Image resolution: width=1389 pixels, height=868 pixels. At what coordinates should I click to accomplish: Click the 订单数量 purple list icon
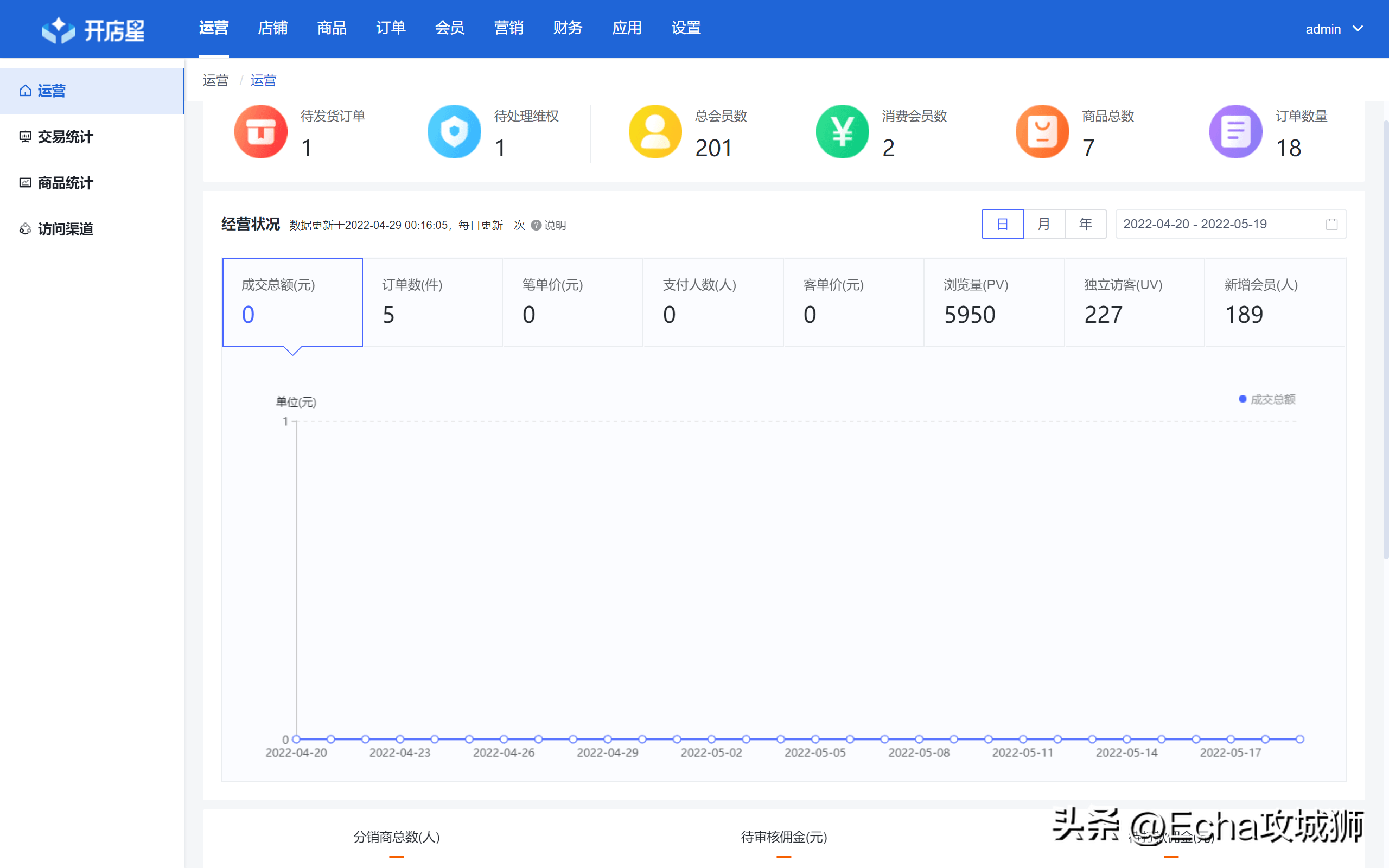click(1236, 131)
